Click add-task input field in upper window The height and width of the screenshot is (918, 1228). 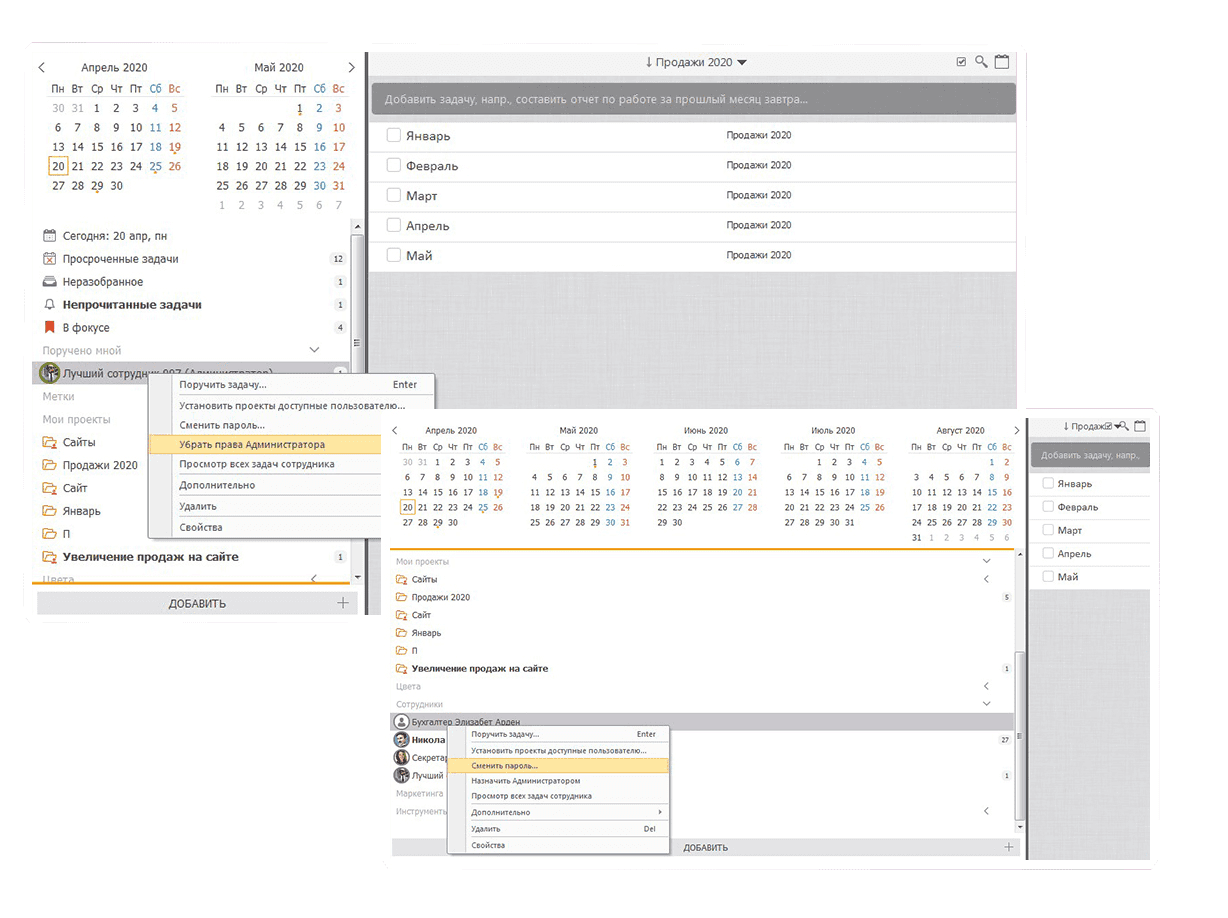[694, 99]
